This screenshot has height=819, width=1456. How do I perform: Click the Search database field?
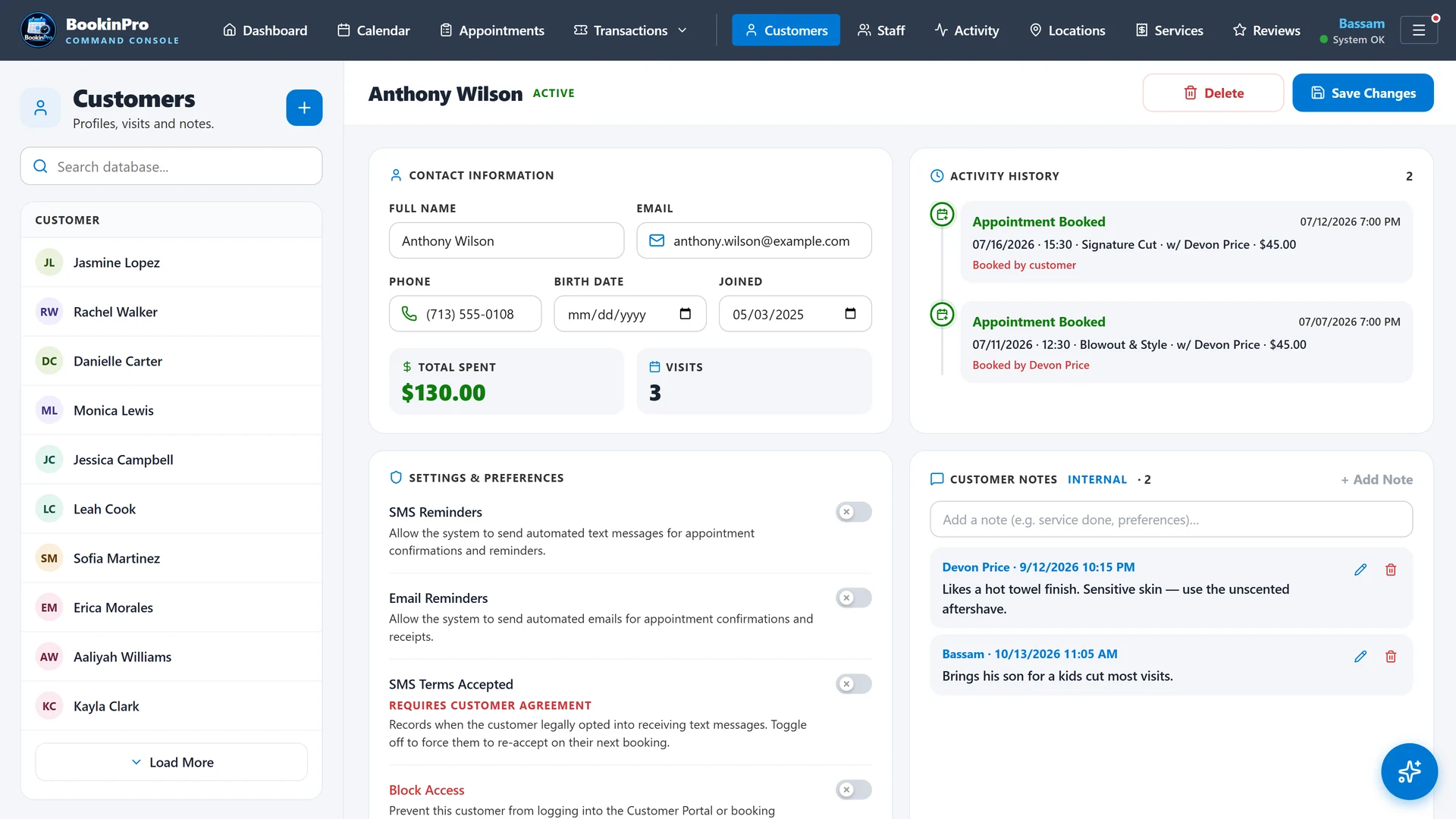[171, 166]
